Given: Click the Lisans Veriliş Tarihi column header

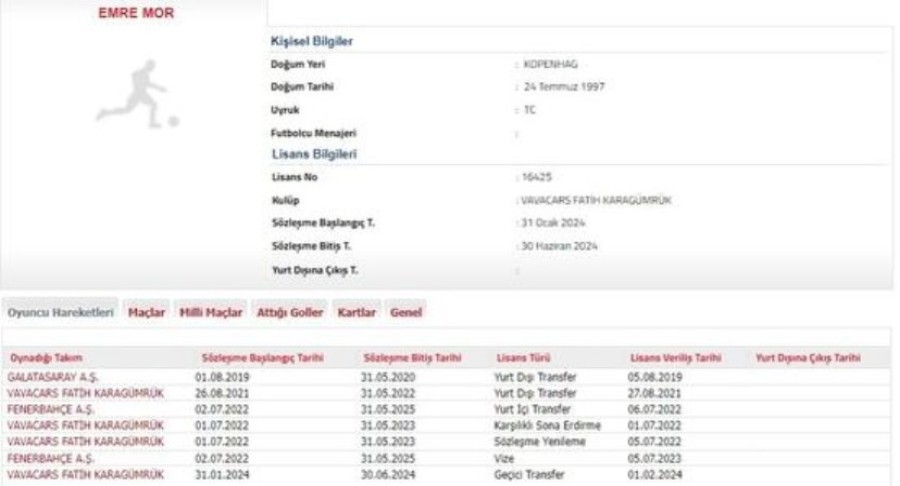Looking at the screenshot, I should (x=677, y=357).
